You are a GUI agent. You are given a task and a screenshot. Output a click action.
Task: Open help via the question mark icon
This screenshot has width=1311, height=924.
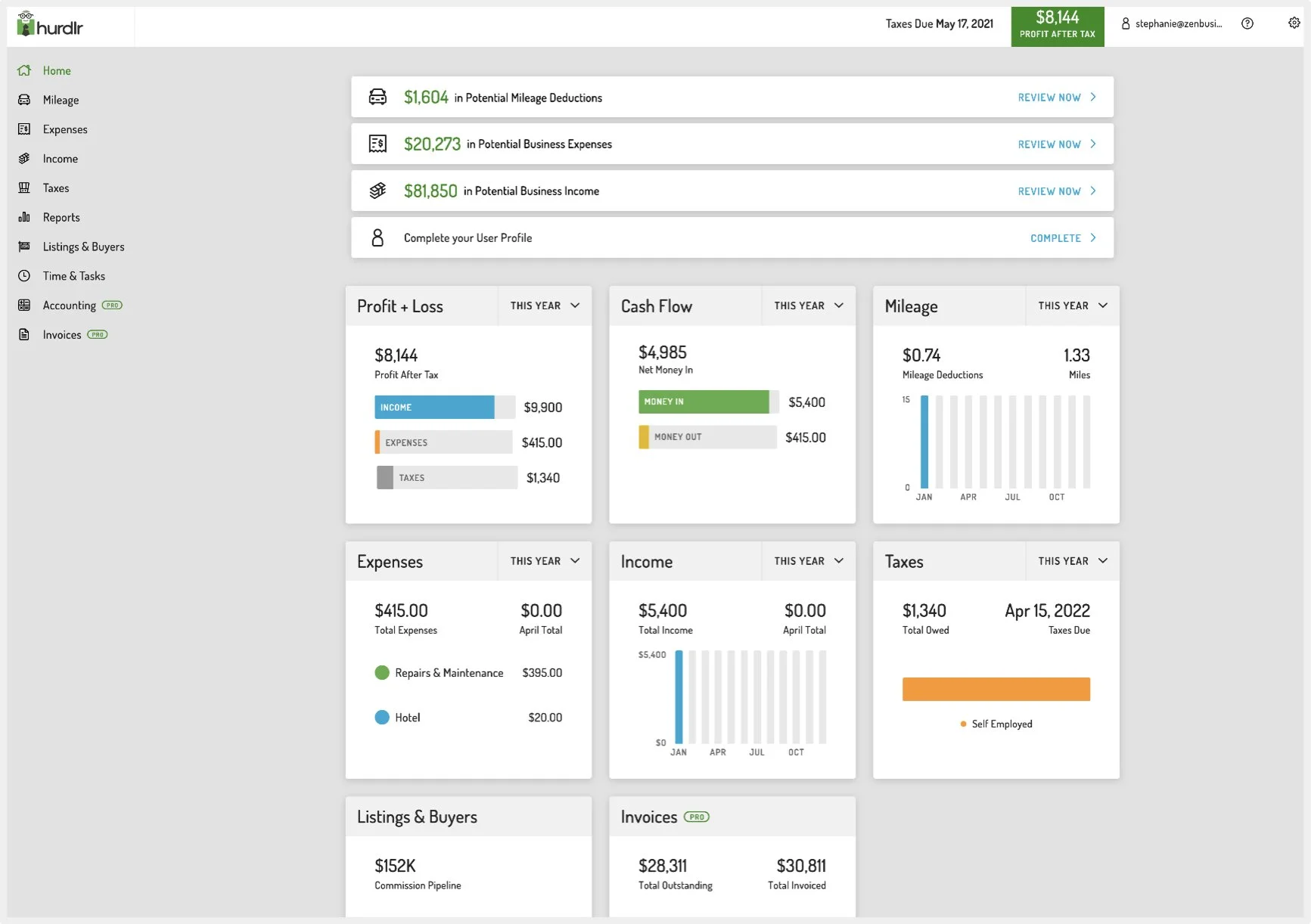coord(1247,23)
